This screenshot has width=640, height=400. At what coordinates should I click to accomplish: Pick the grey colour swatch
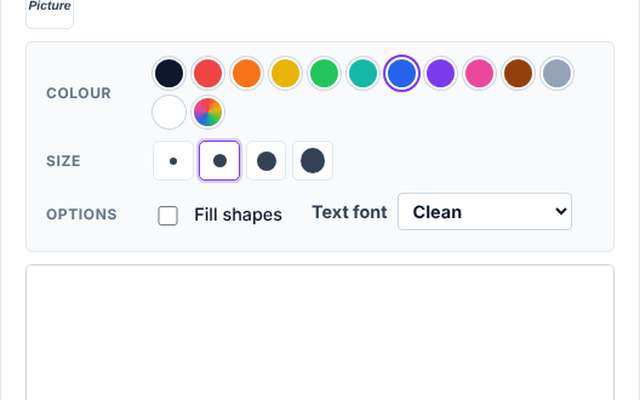[557, 73]
